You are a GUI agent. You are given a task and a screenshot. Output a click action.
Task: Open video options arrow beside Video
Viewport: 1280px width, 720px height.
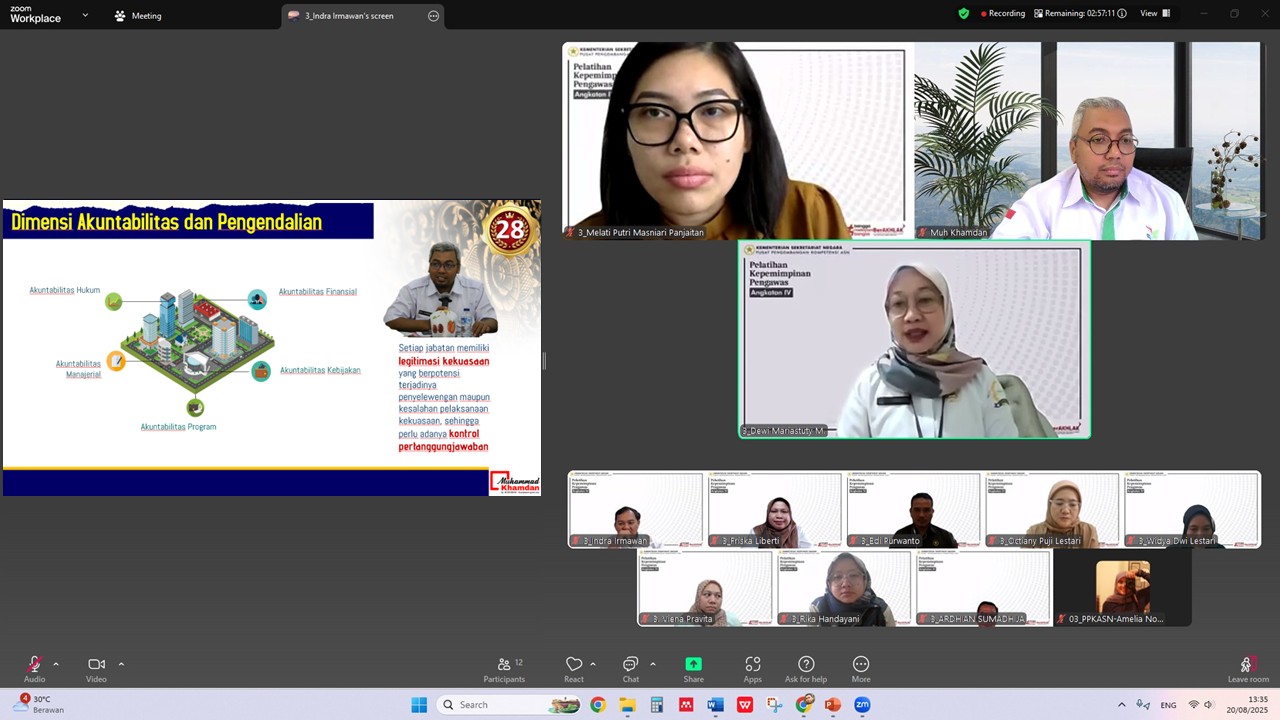click(x=121, y=664)
